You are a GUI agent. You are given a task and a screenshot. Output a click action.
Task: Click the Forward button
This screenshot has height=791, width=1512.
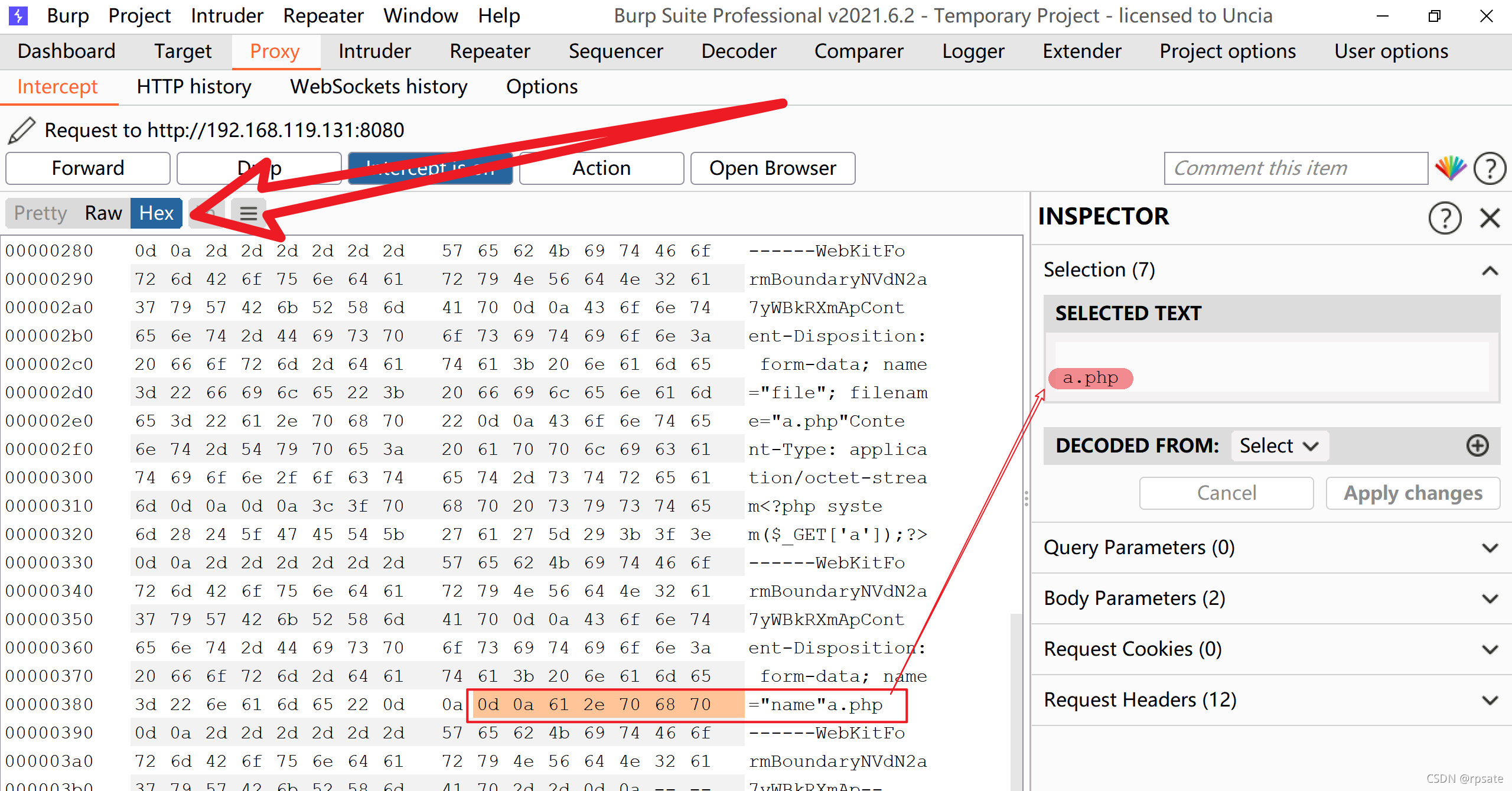(x=88, y=169)
